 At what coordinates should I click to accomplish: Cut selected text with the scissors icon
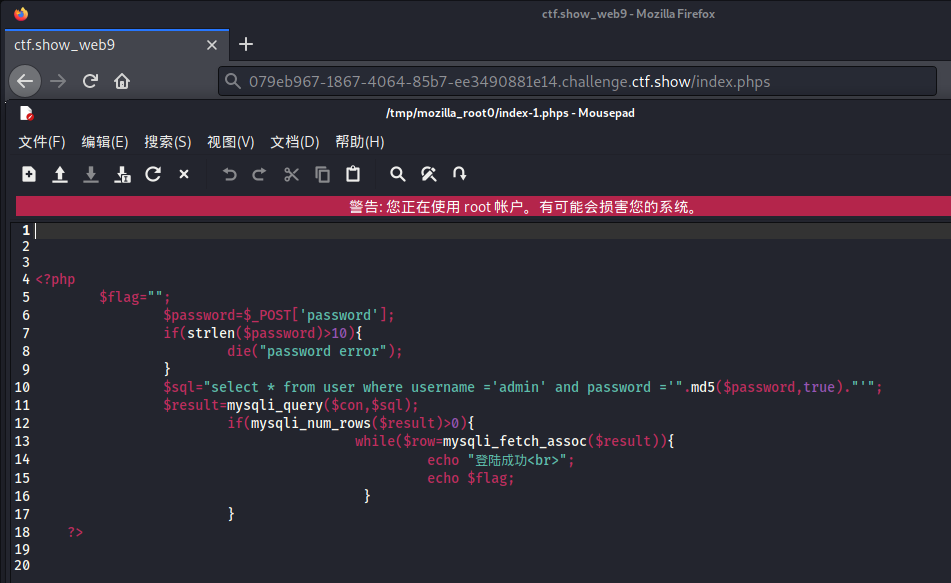[x=291, y=174]
